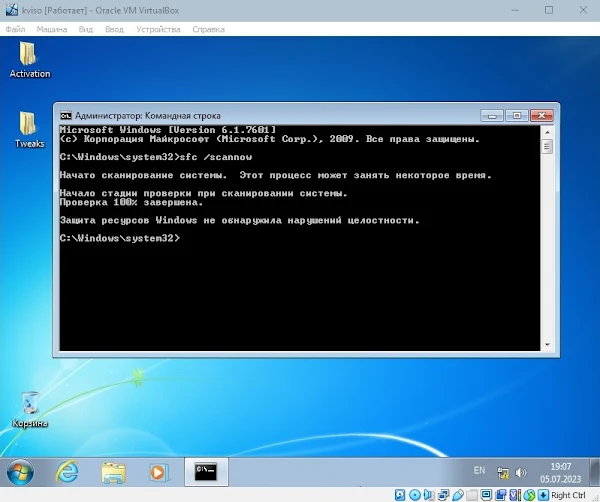Click the console scrollbar thumb
Image resolution: width=600 pixels, height=502 pixels.
(x=547, y=147)
